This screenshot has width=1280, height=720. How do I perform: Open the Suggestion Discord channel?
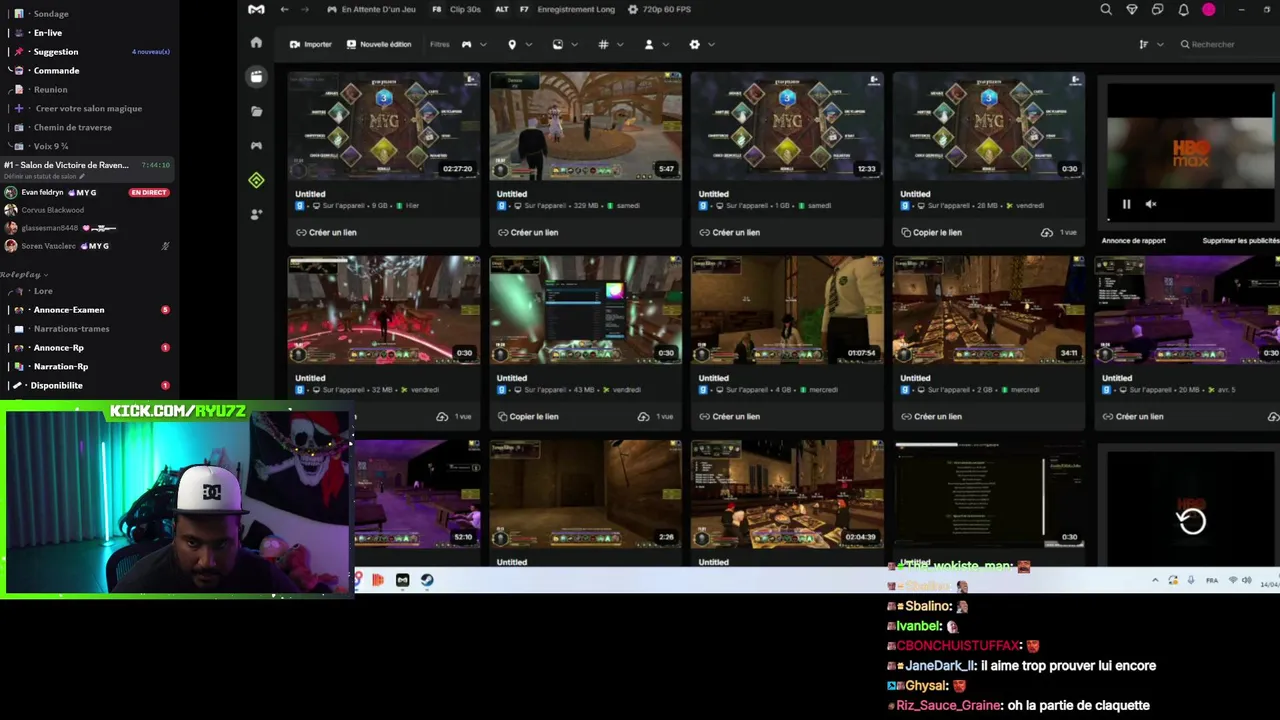pyautogui.click(x=56, y=51)
